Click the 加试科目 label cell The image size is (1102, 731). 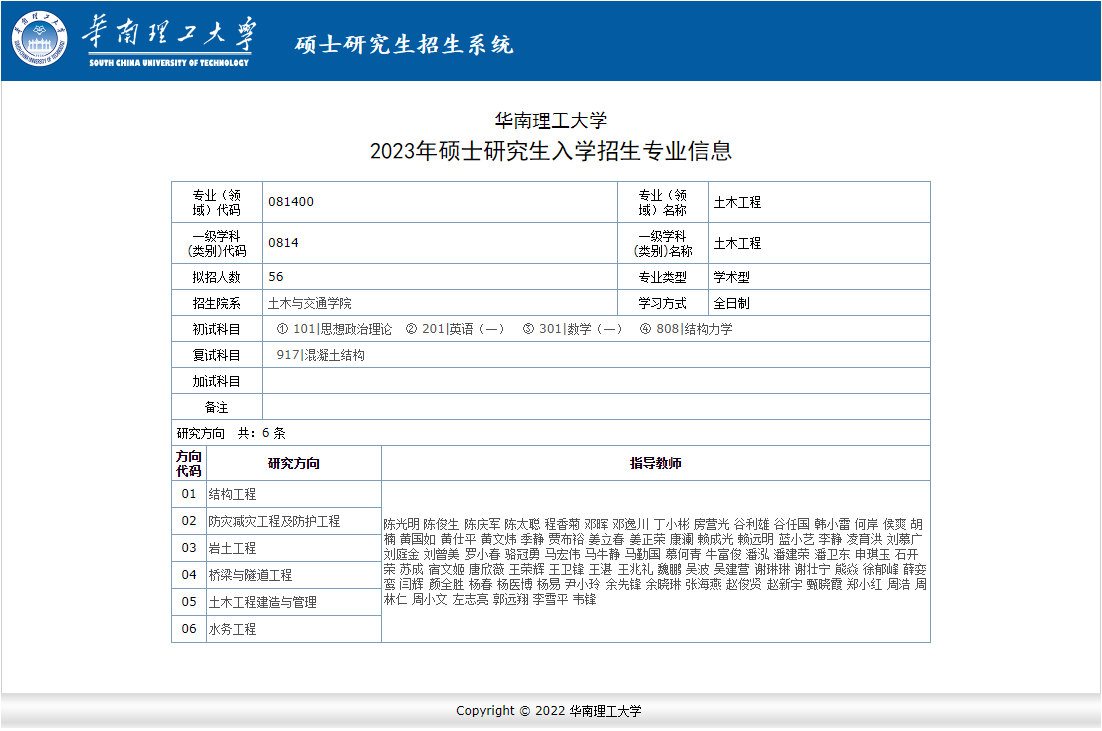(x=217, y=381)
